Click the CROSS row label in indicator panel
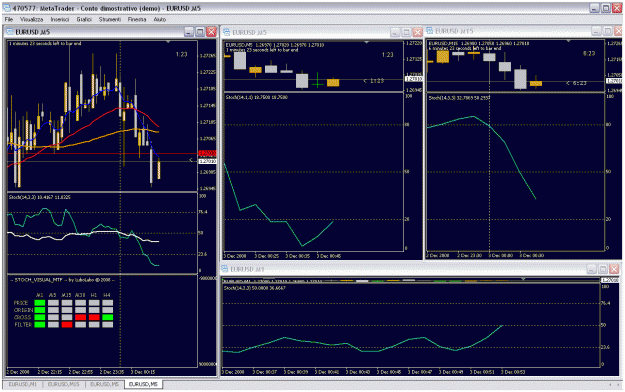Viewport: 625px width, 392px height. (x=22, y=317)
